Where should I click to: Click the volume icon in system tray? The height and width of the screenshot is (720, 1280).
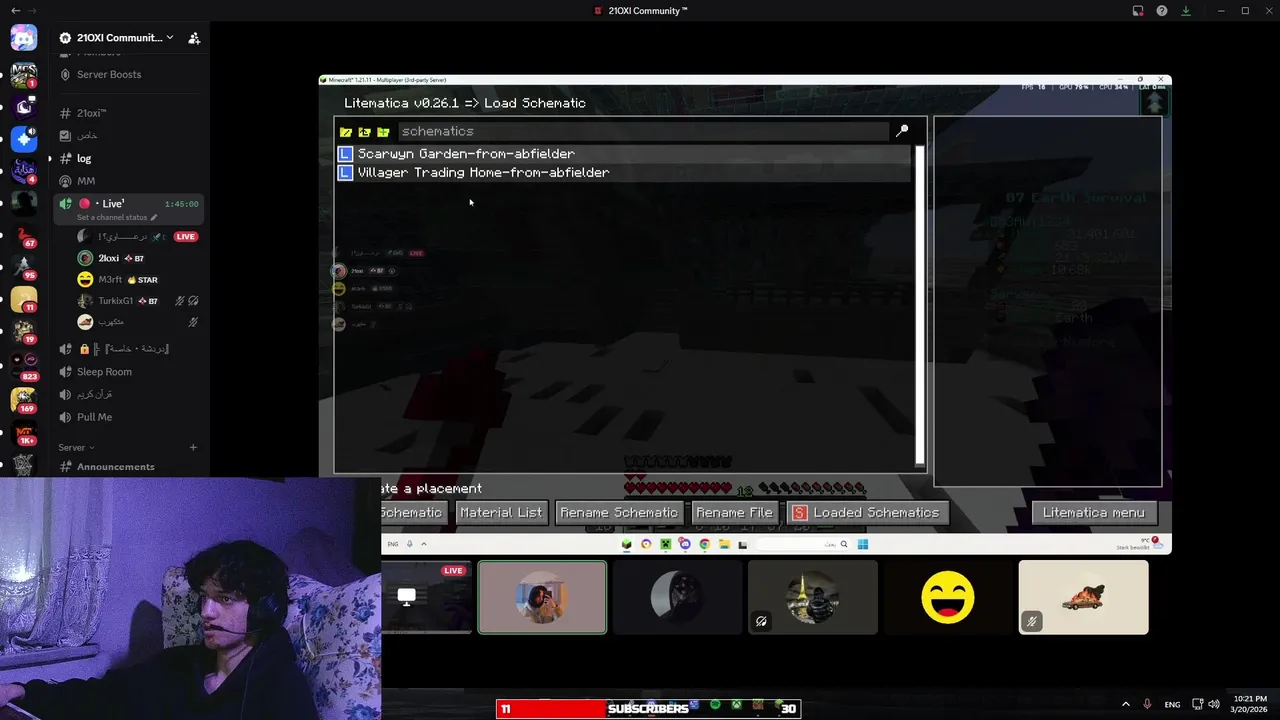coord(1214,704)
